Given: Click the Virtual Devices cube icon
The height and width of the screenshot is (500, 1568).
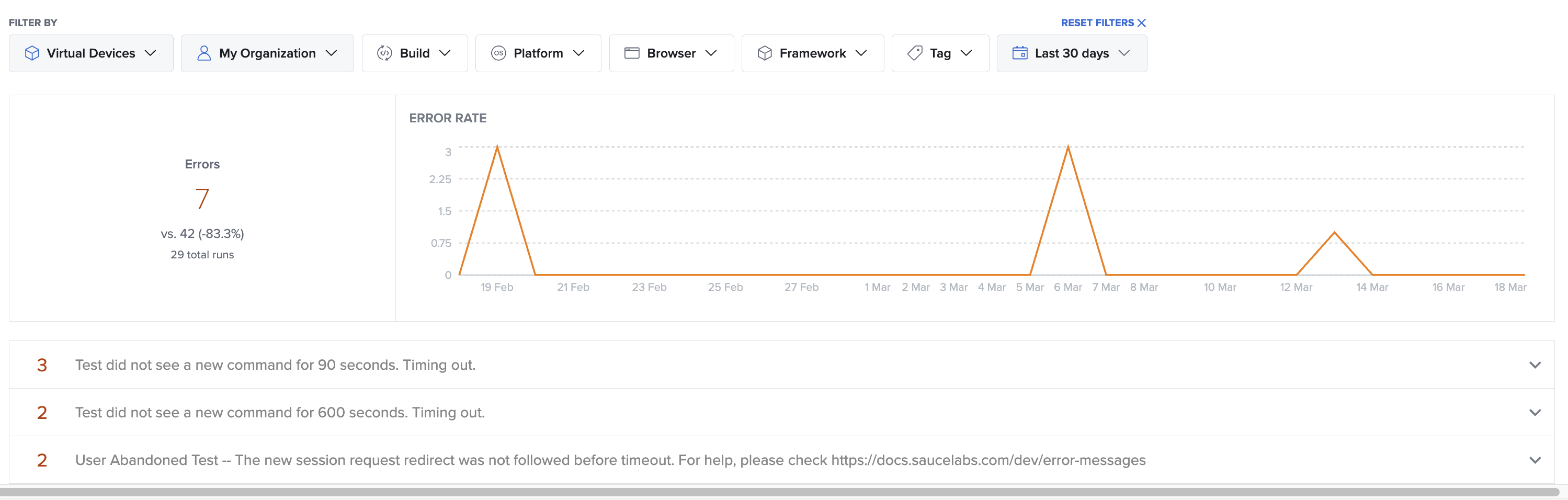Looking at the screenshot, I should pyautogui.click(x=32, y=53).
